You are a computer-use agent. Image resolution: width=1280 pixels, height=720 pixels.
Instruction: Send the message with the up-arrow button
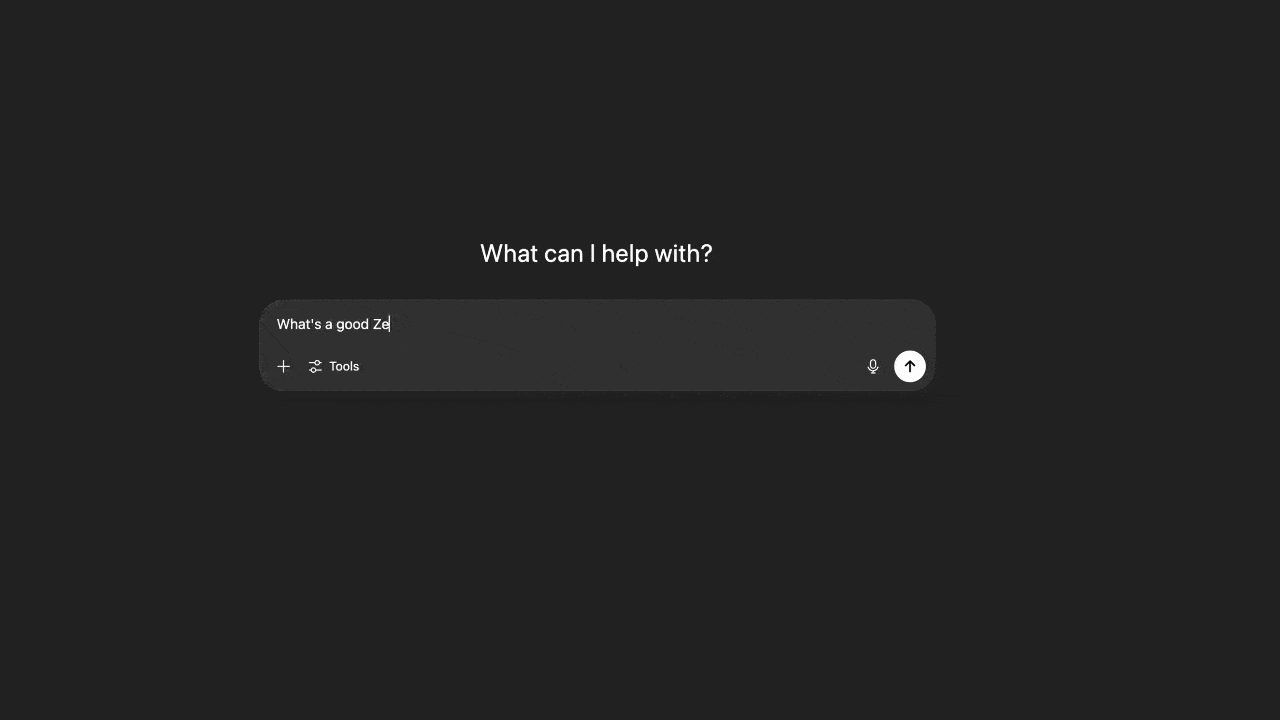pyautogui.click(x=910, y=366)
